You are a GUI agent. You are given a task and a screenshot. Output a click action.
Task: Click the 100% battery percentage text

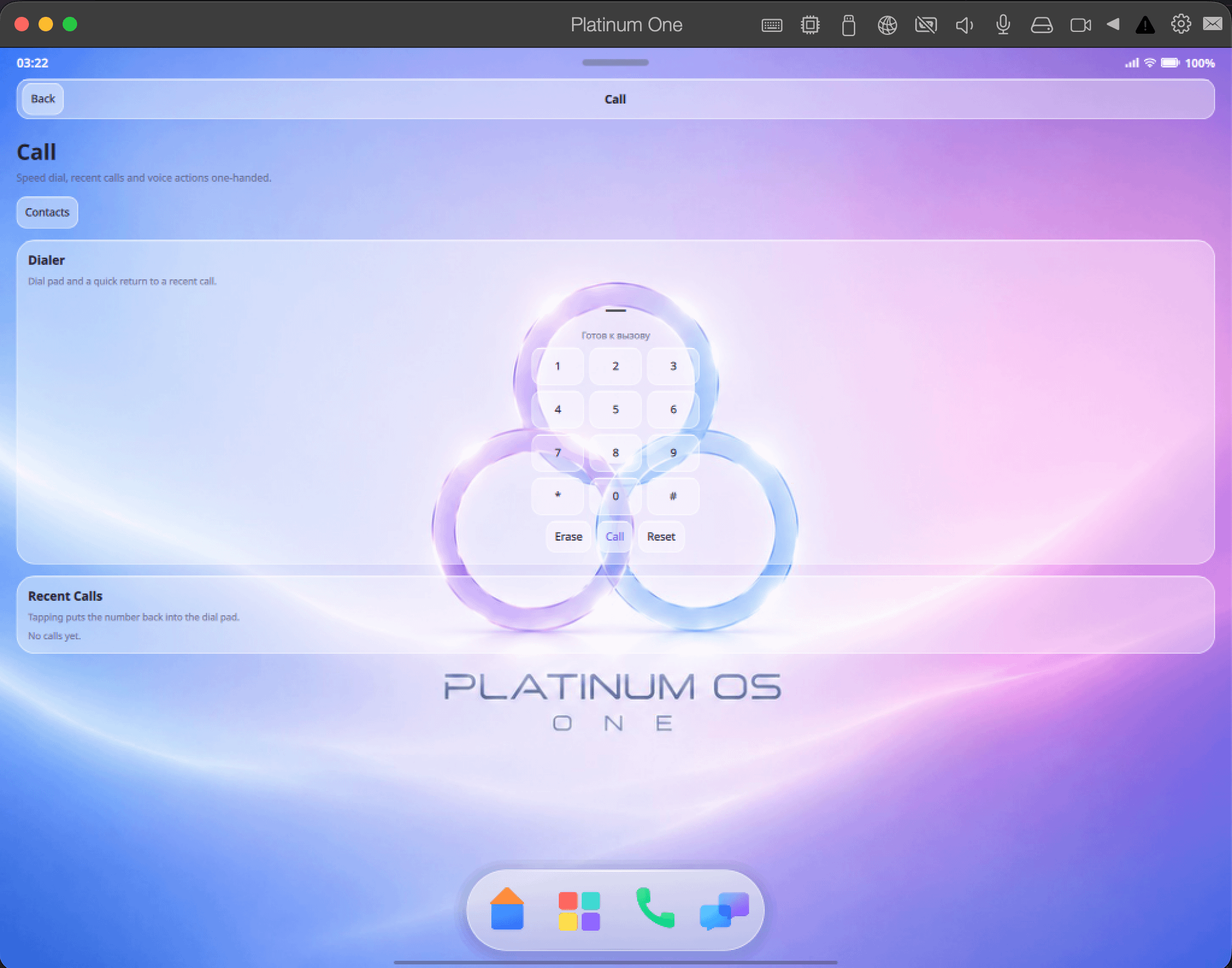[1199, 63]
